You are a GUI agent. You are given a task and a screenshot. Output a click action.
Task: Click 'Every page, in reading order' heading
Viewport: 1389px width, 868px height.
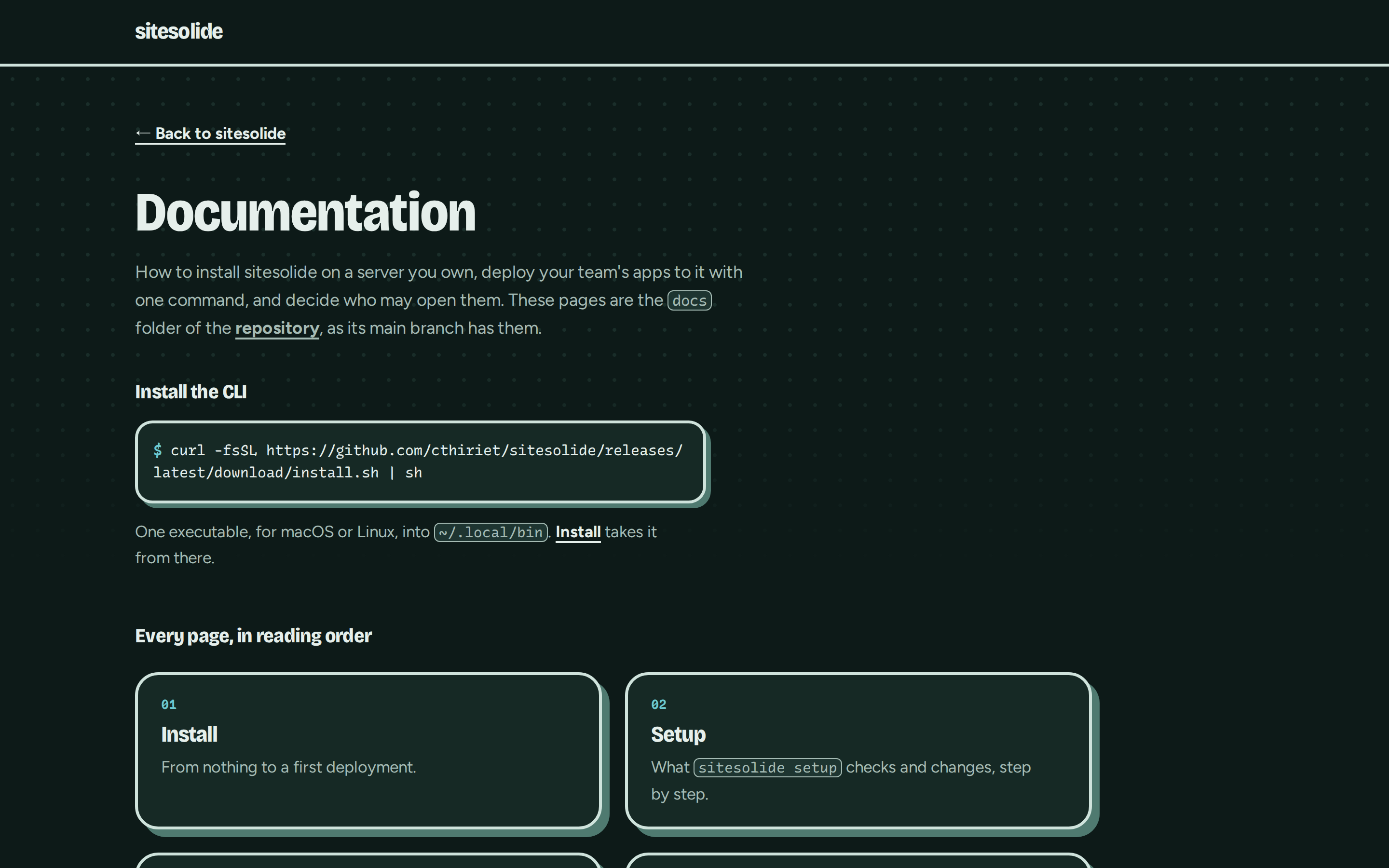click(x=253, y=636)
